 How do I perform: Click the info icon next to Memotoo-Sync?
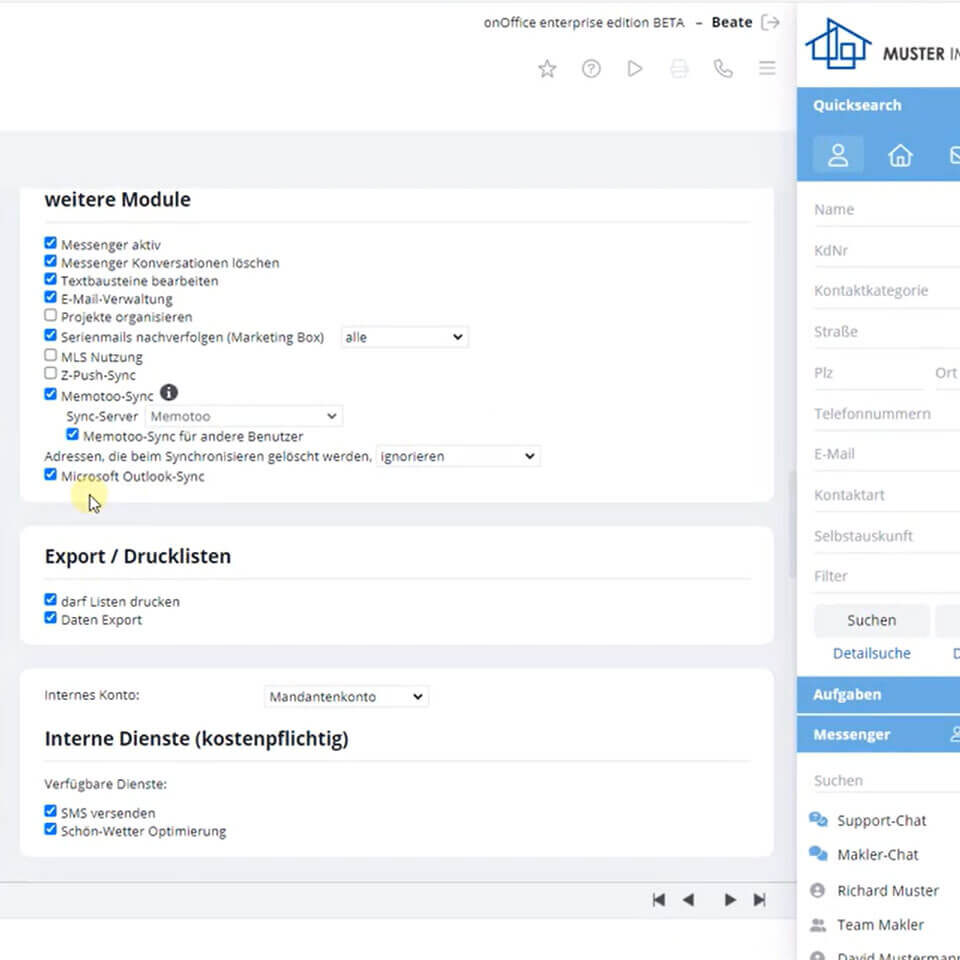coord(168,393)
